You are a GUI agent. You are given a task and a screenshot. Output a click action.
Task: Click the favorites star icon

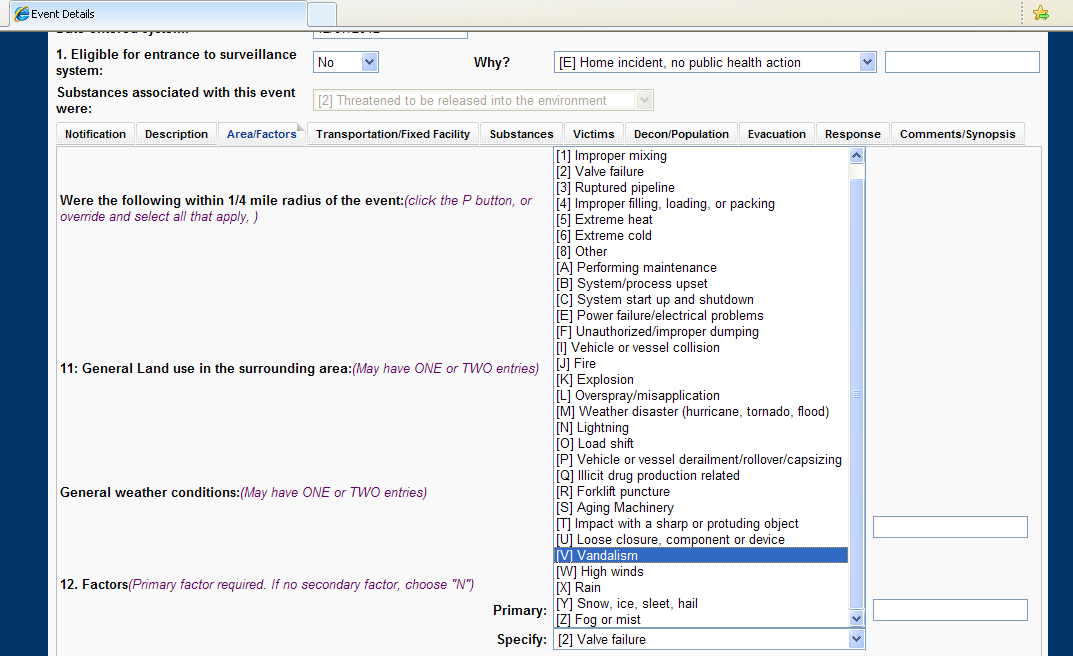pos(1041,13)
